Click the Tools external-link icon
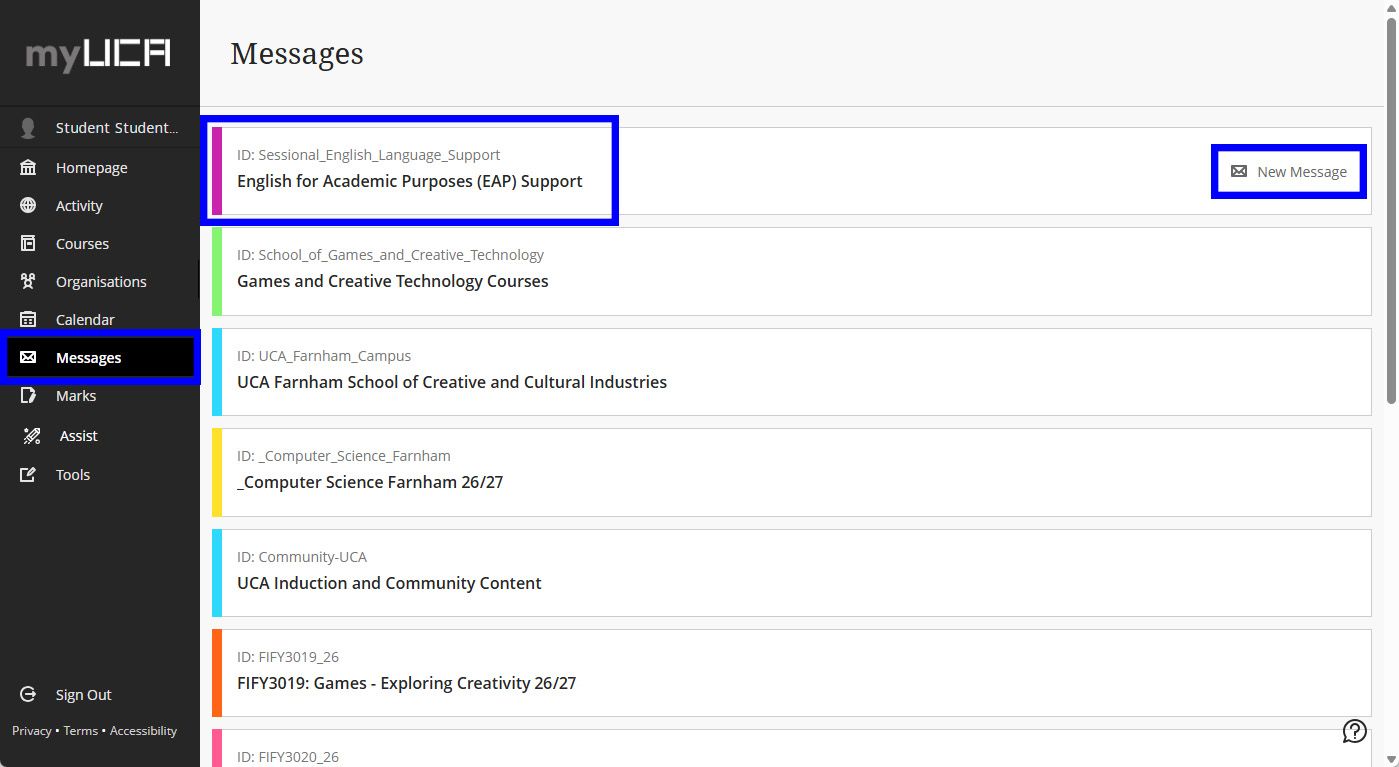This screenshot has width=1399, height=767. pos(28,474)
